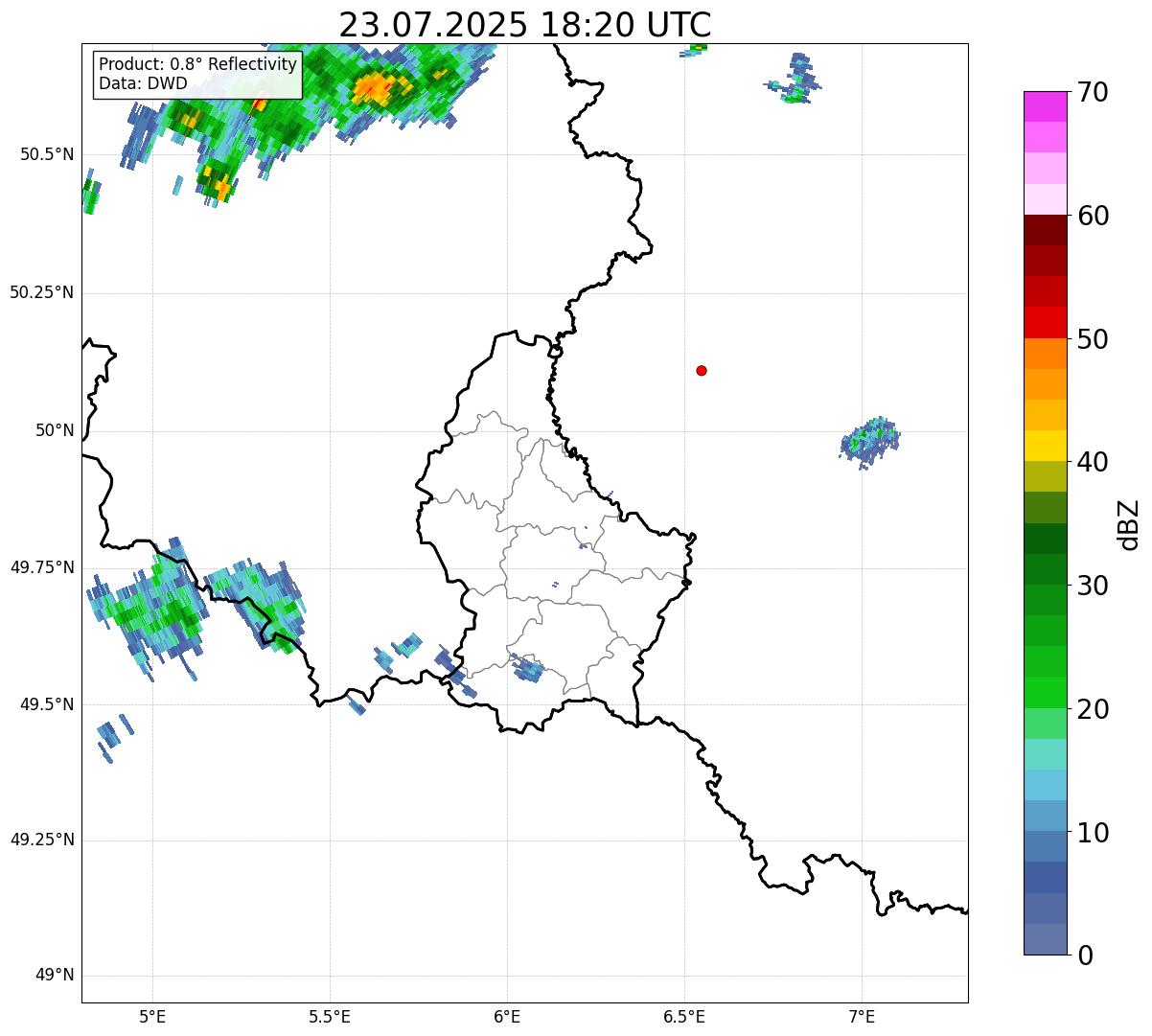This screenshot has width=1152, height=1036.
Task: Click the dark maroon colorbar segment below 60
Action: pyautogui.click(x=1045, y=230)
